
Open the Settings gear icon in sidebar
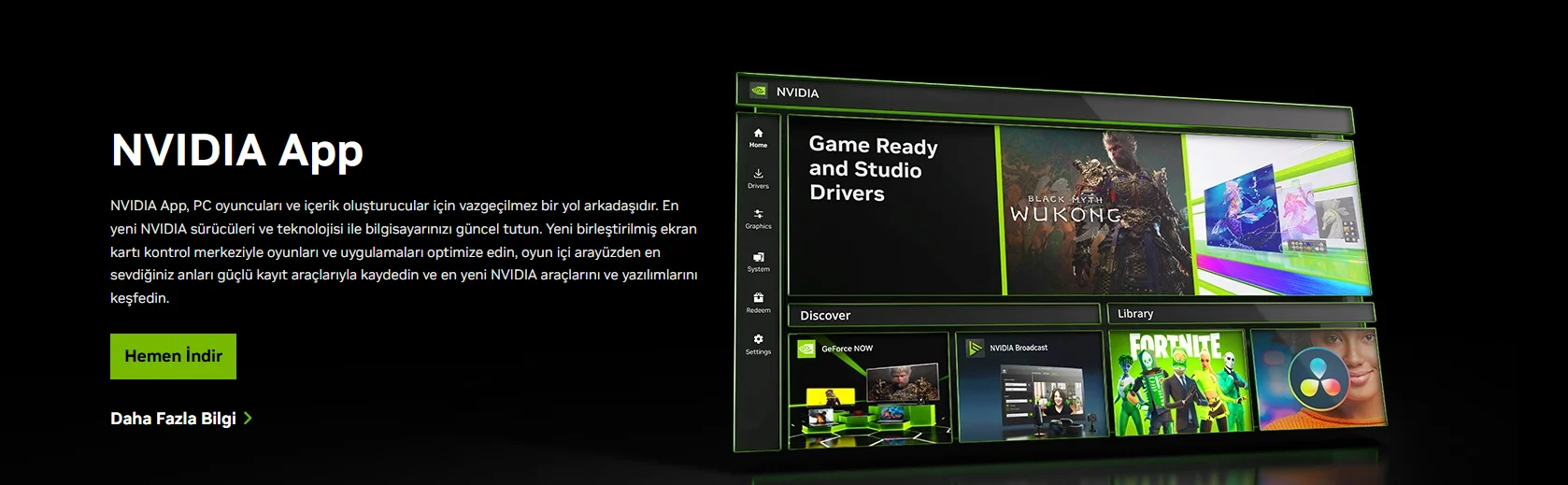[758, 339]
